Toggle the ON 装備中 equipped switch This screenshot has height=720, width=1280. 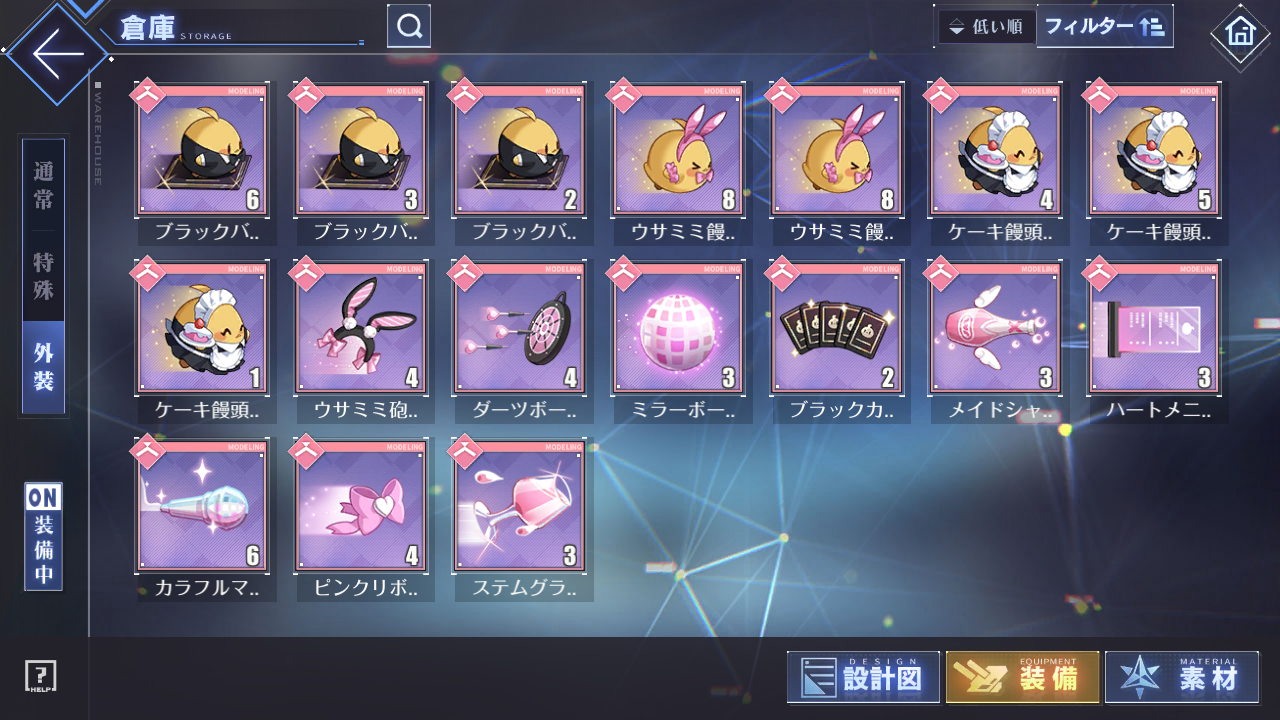point(44,536)
